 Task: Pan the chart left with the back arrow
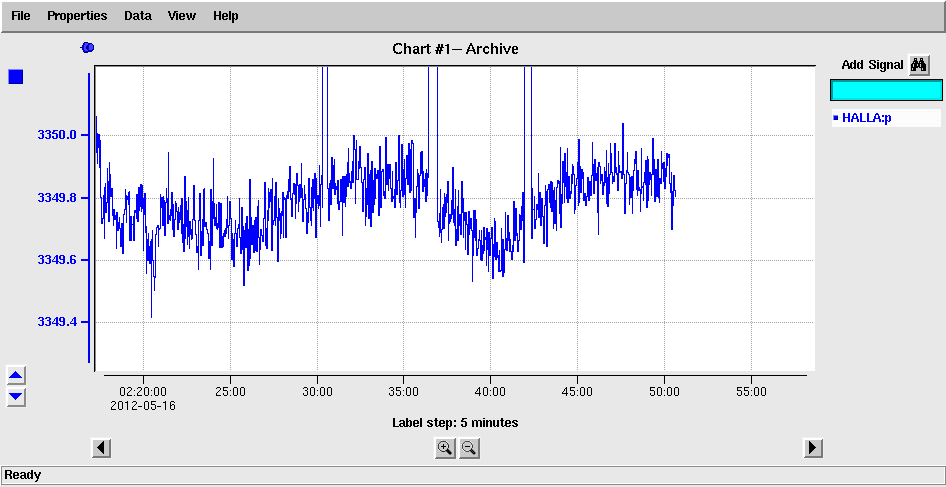coord(101,448)
